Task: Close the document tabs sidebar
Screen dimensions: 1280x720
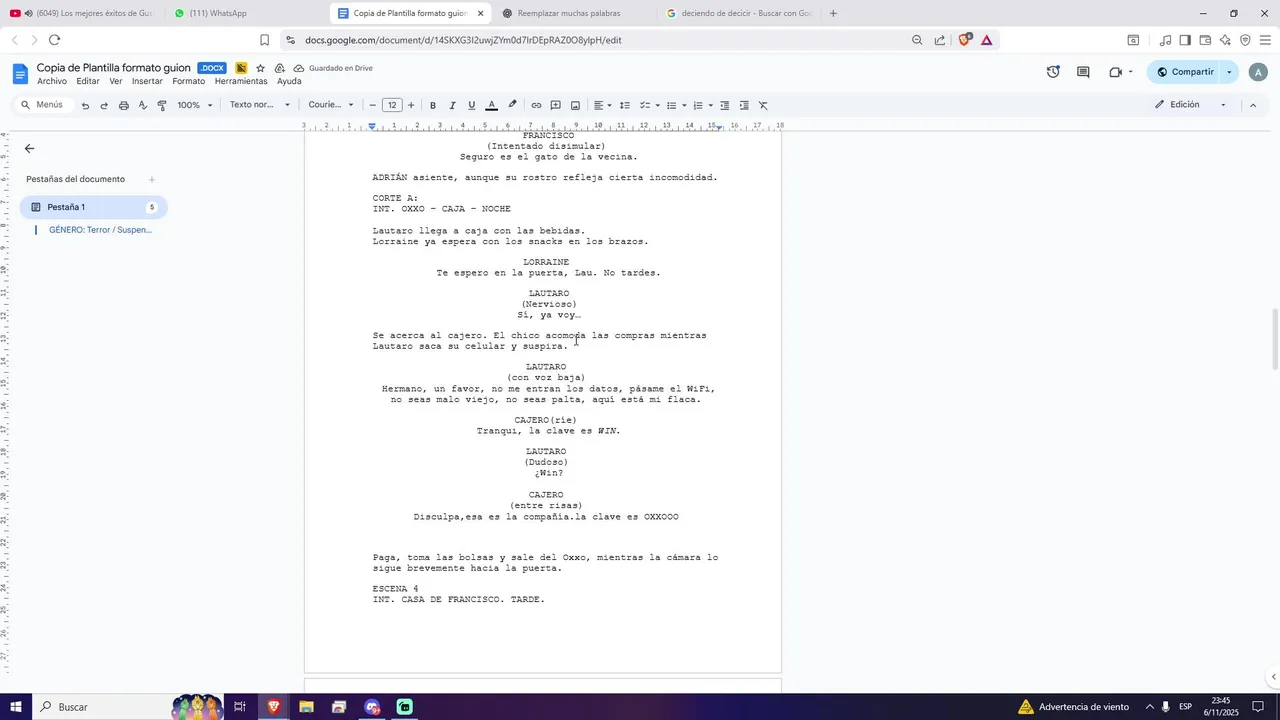Action: tap(29, 148)
